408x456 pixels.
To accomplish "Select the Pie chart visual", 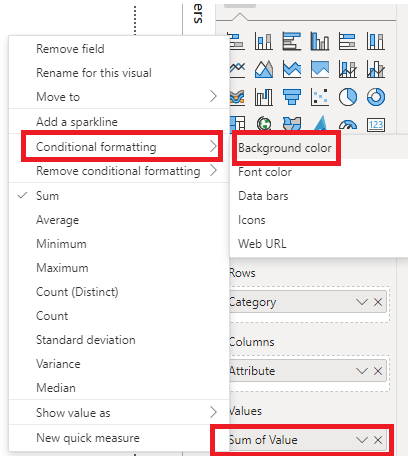I will [x=348, y=97].
